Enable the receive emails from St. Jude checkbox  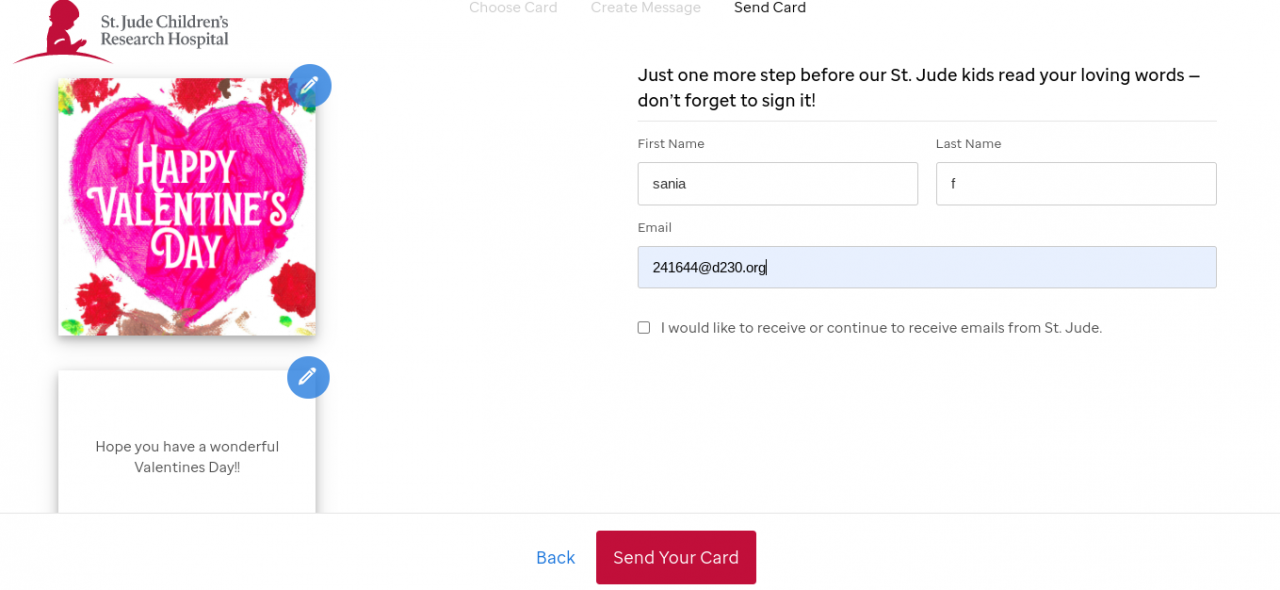coord(644,327)
